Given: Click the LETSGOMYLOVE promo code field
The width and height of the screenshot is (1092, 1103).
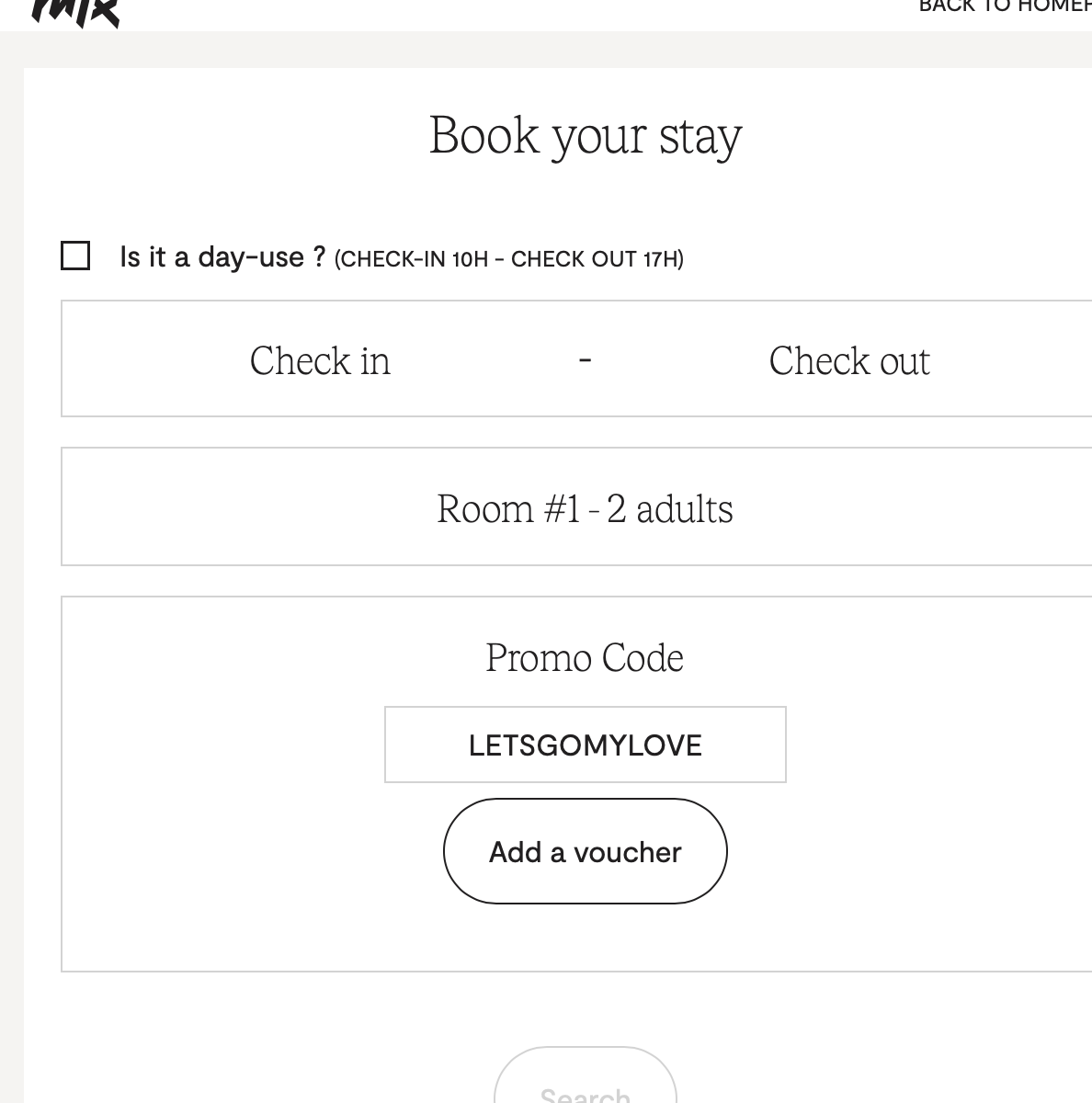Looking at the screenshot, I should coord(585,745).
